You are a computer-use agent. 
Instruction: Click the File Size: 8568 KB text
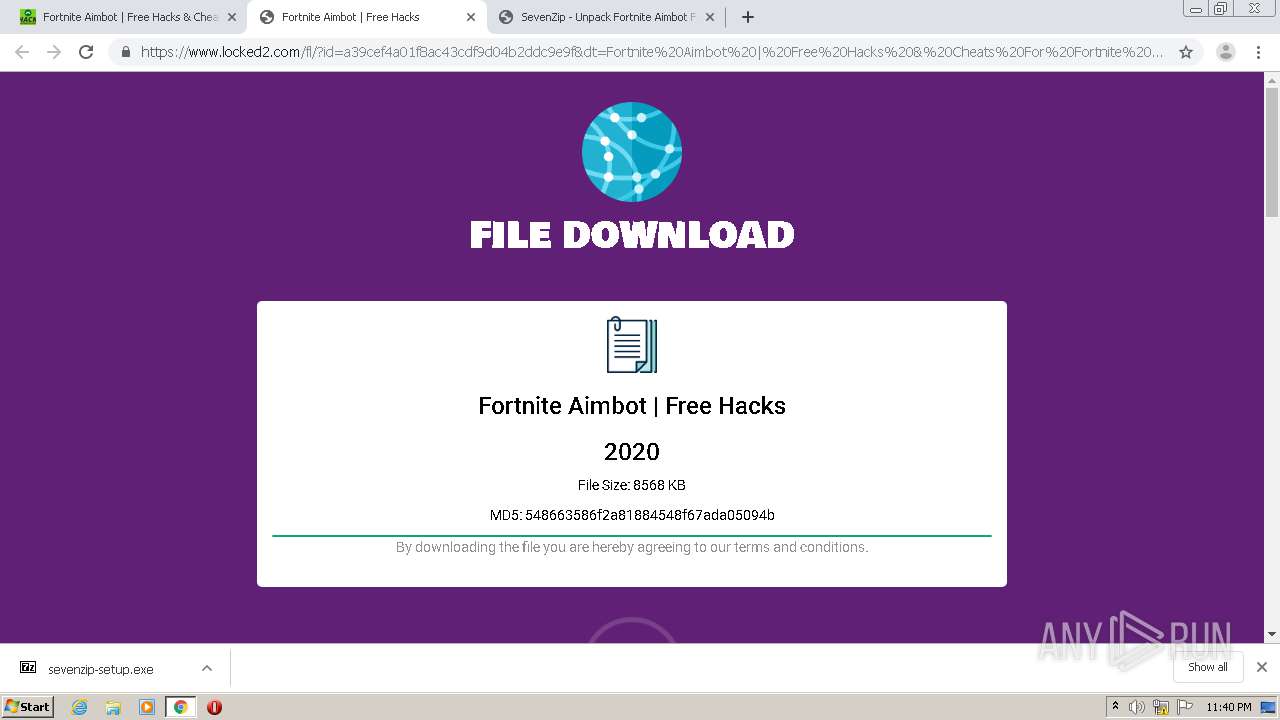pyautogui.click(x=632, y=485)
